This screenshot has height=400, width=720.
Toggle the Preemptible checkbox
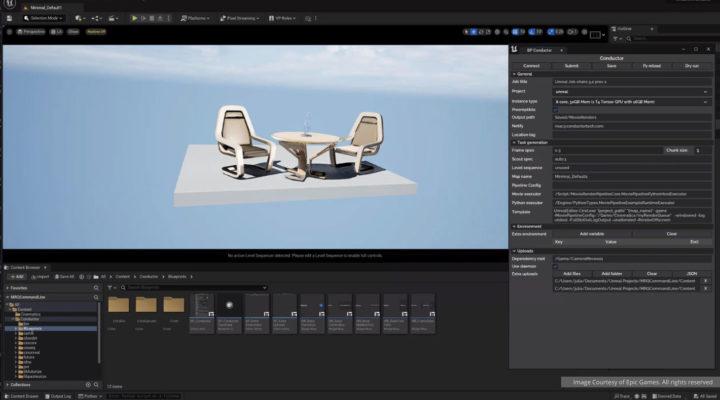tap(556, 110)
